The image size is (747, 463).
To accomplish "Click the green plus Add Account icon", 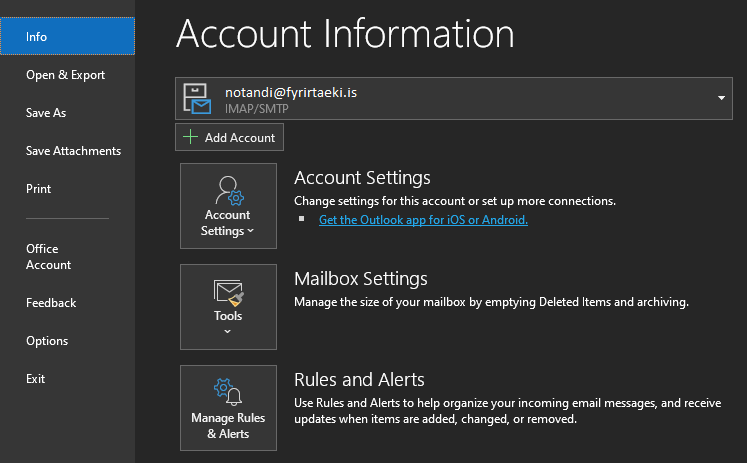I will 190,138.
